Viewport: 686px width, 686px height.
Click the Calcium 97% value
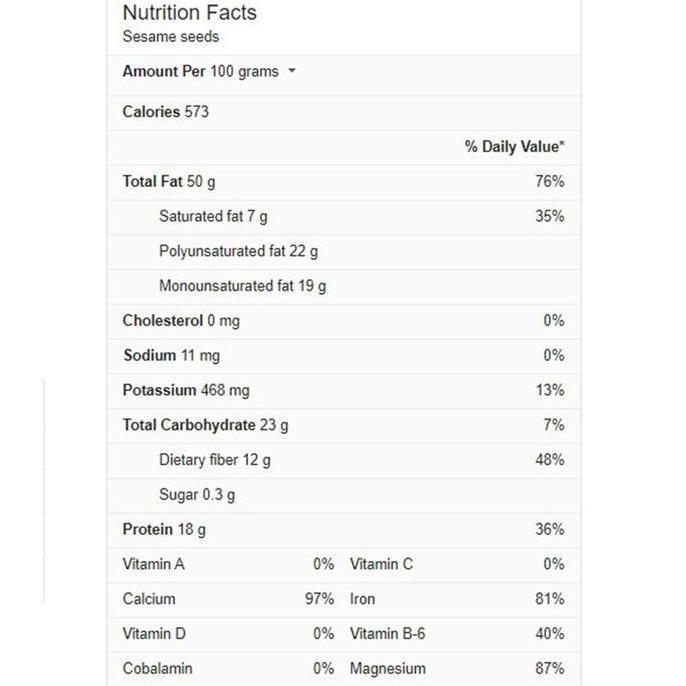319,599
